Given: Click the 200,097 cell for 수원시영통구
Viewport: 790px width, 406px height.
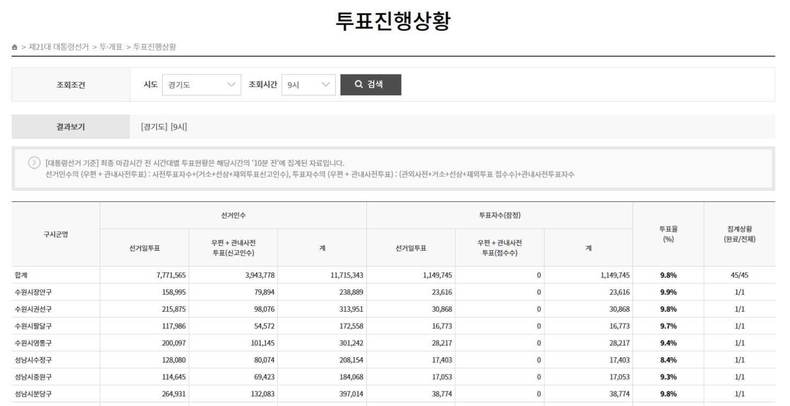Looking at the screenshot, I should pyautogui.click(x=174, y=343).
